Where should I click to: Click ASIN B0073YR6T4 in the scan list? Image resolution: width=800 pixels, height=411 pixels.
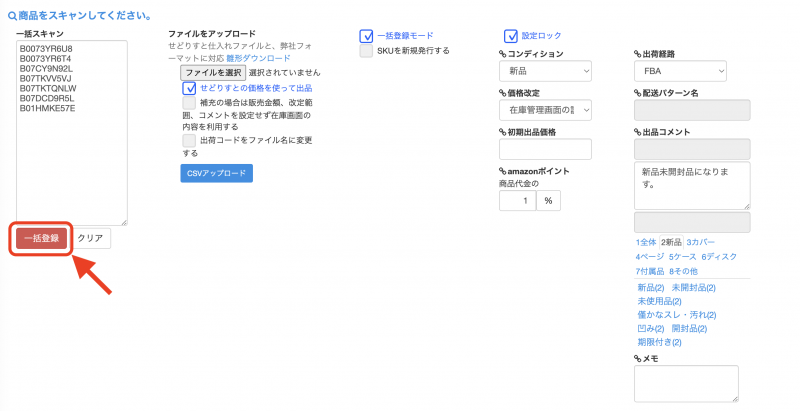45,59
